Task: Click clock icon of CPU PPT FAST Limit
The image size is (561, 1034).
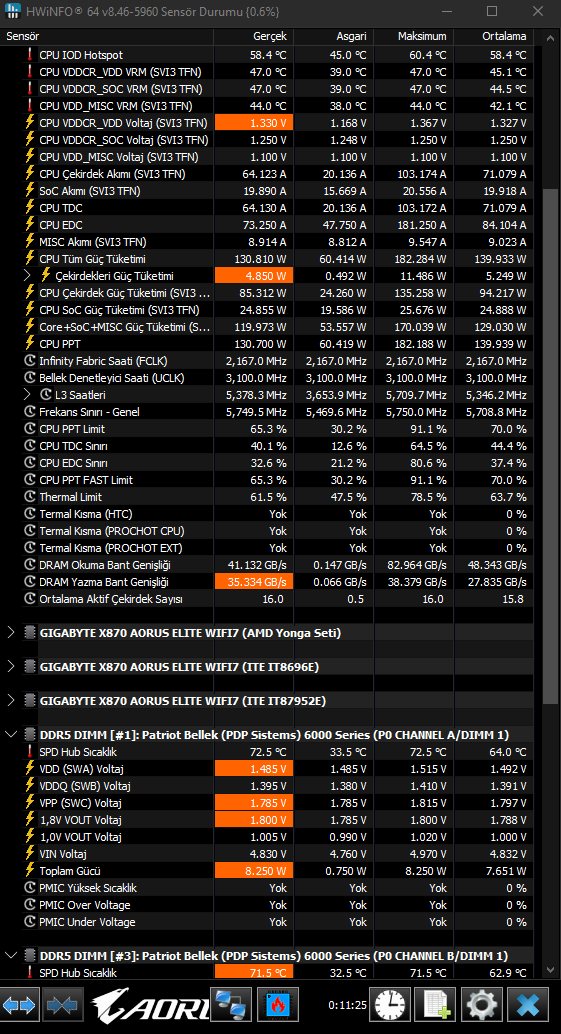Action: point(29,479)
